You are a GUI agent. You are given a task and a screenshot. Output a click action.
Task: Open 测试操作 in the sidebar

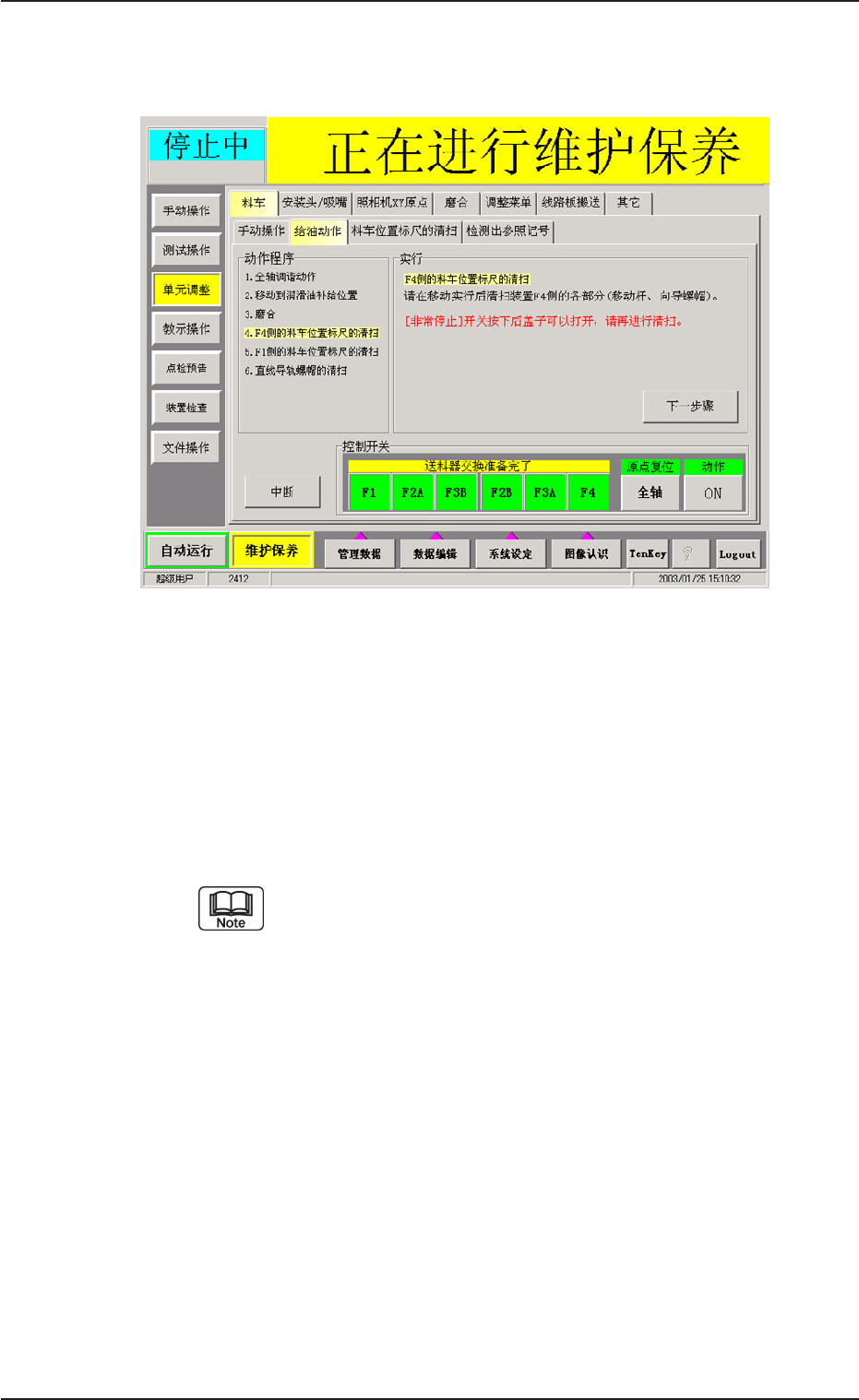point(186,250)
